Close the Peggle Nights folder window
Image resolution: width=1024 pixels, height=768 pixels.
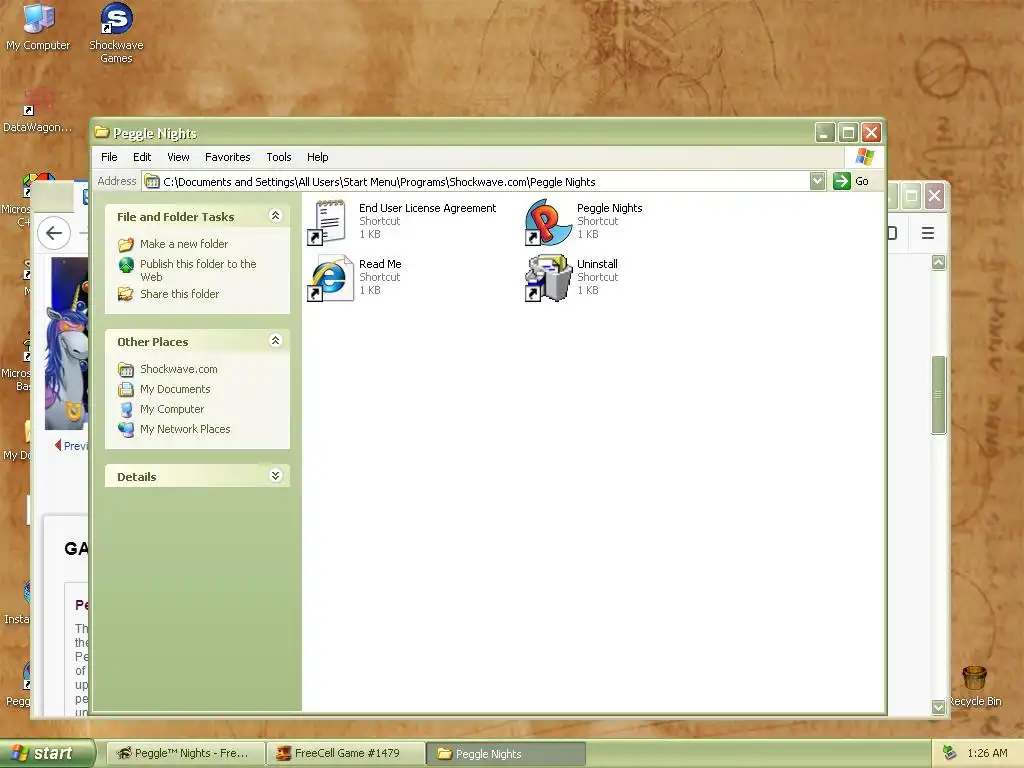[x=871, y=133]
